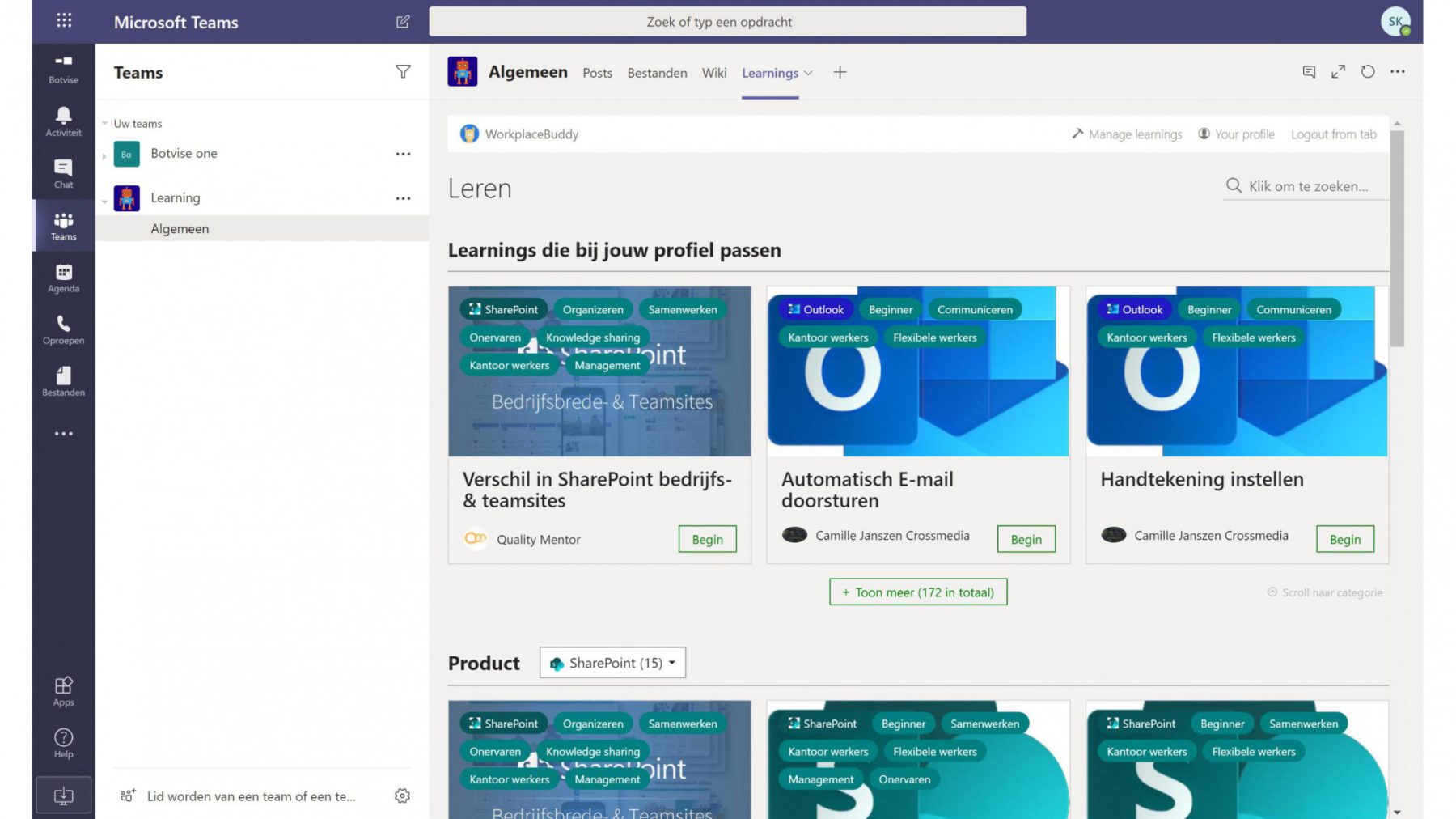Click Scroll naar categorie link
1456x819 pixels.
[1325, 592]
